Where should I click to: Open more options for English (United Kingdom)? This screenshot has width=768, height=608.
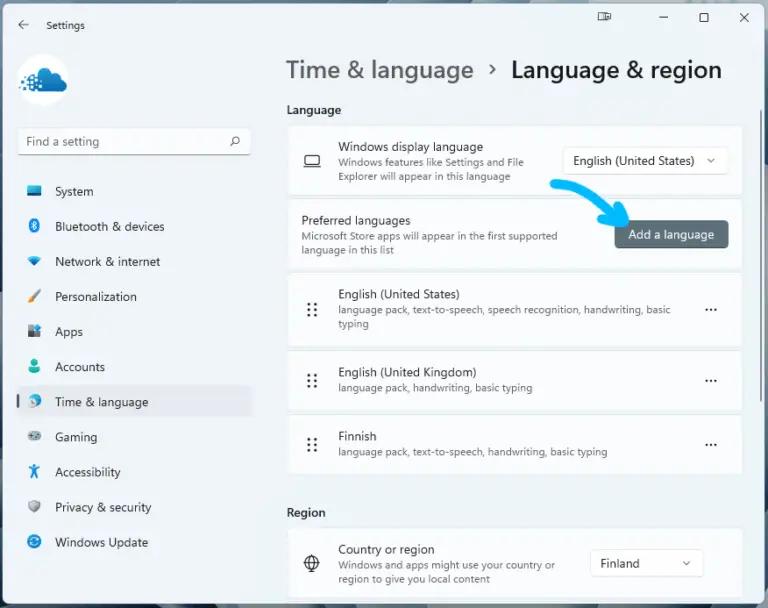tap(711, 381)
